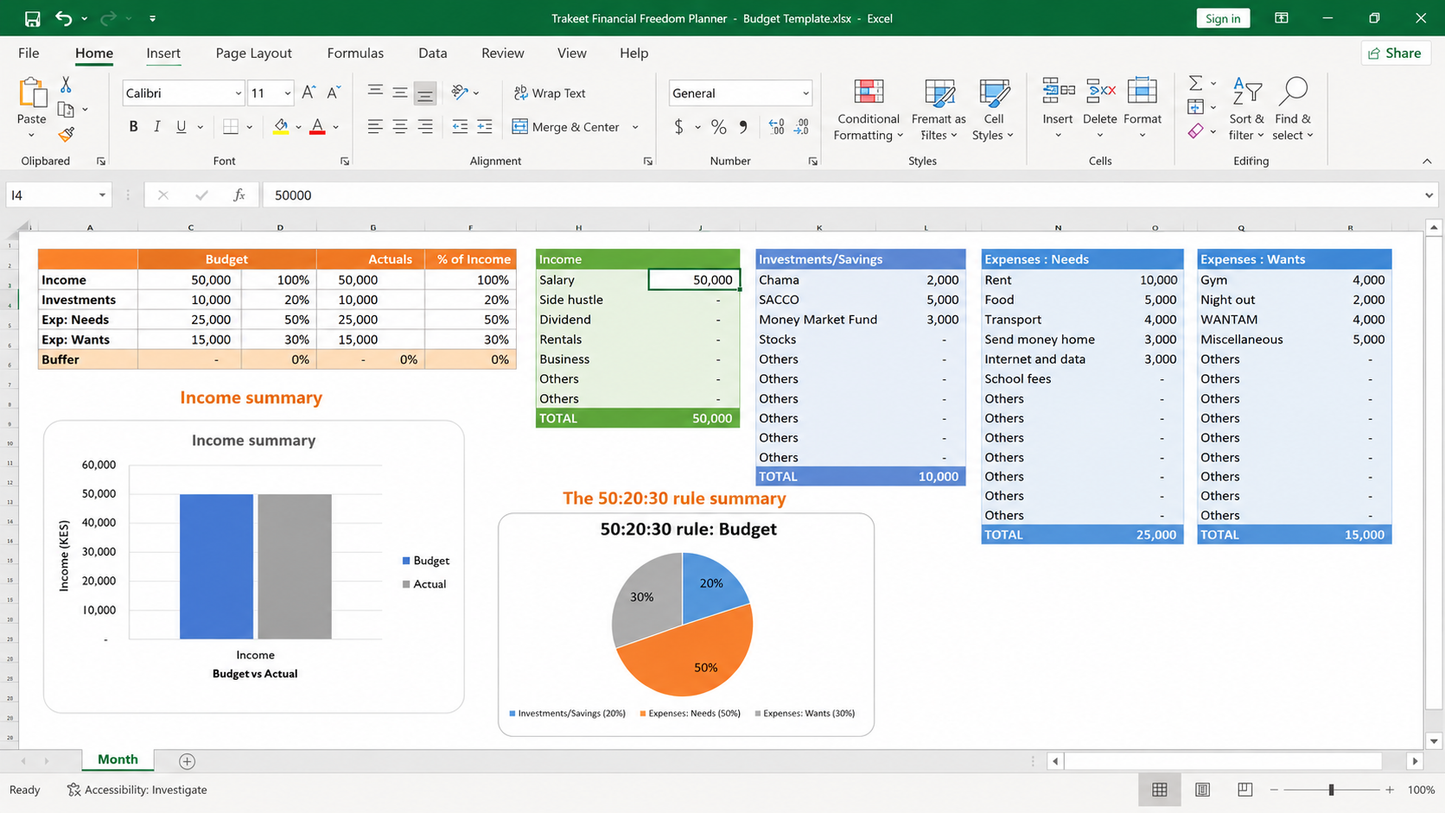Add a new sheet with plus icon

pyautogui.click(x=187, y=762)
